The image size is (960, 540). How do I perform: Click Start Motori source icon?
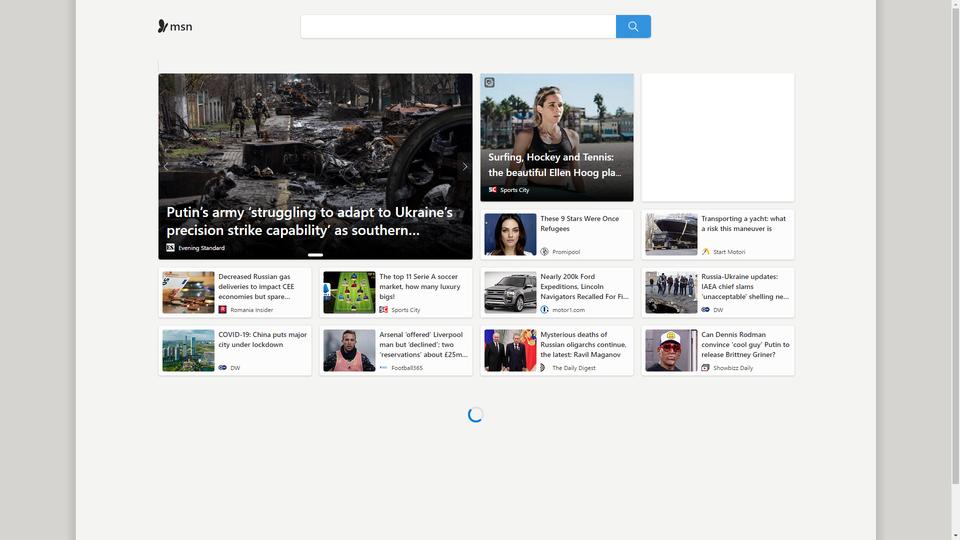pyautogui.click(x=705, y=252)
